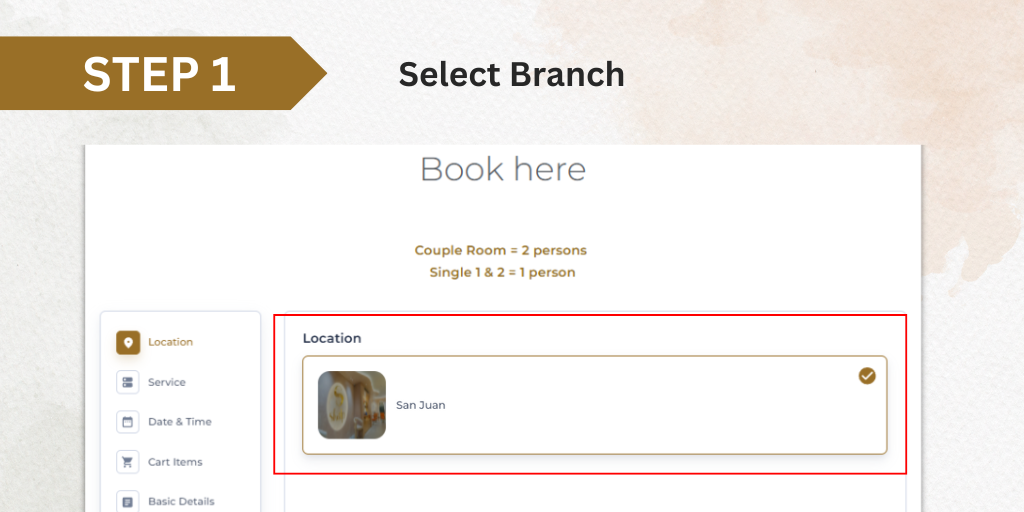Open the Cart Items step label

(175, 462)
